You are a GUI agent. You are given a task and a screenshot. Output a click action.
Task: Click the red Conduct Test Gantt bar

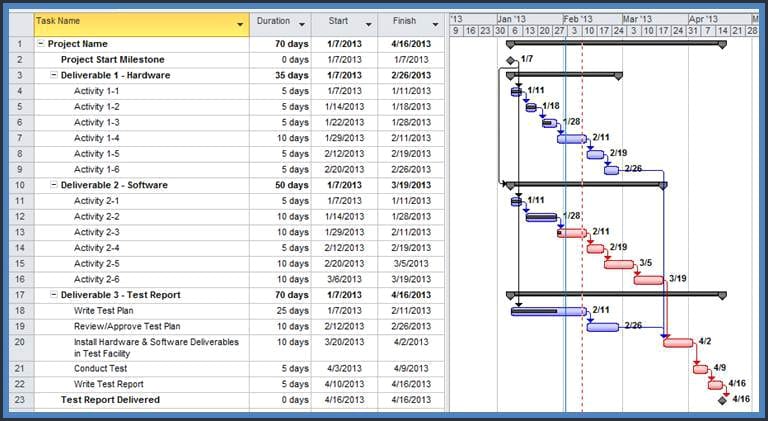700,369
